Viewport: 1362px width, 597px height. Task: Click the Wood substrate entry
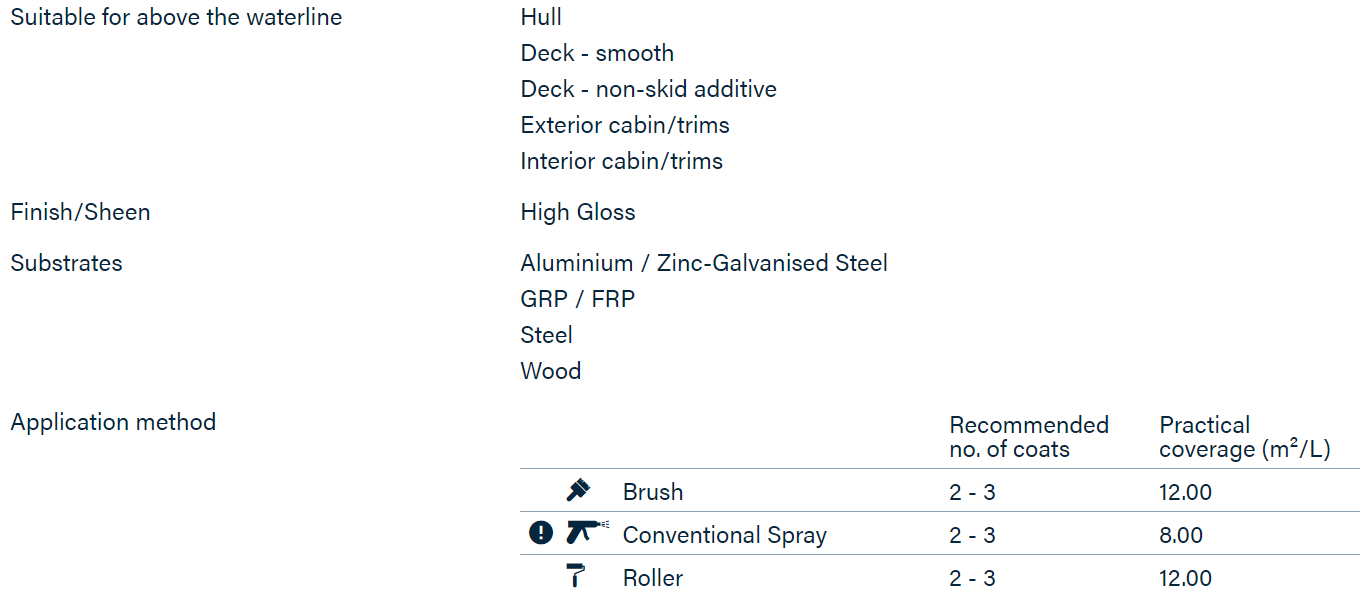(551, 371)
